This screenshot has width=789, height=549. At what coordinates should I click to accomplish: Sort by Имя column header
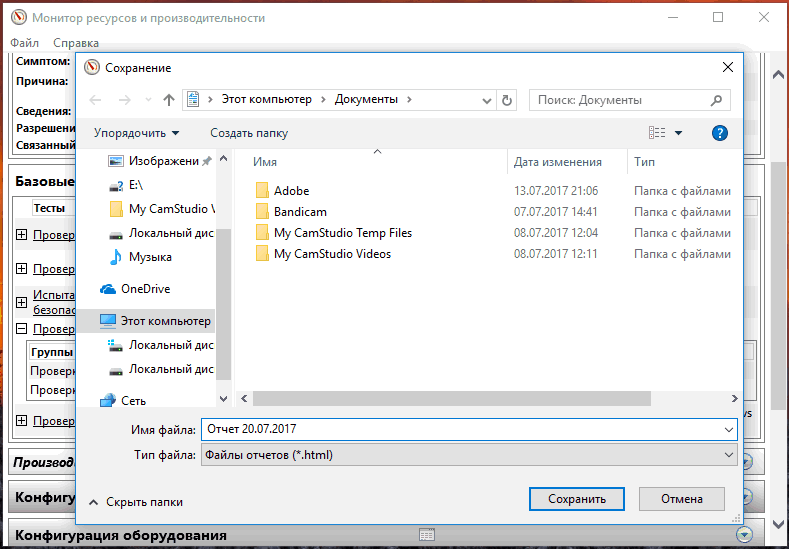(x=265, y=162)
